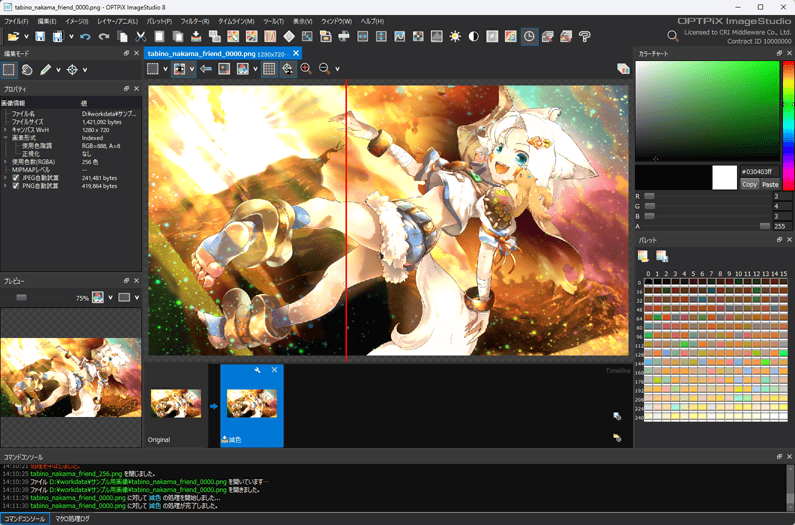Adjust the R color slider
This screenshot has height=525, width=795.
click(707, 196)
